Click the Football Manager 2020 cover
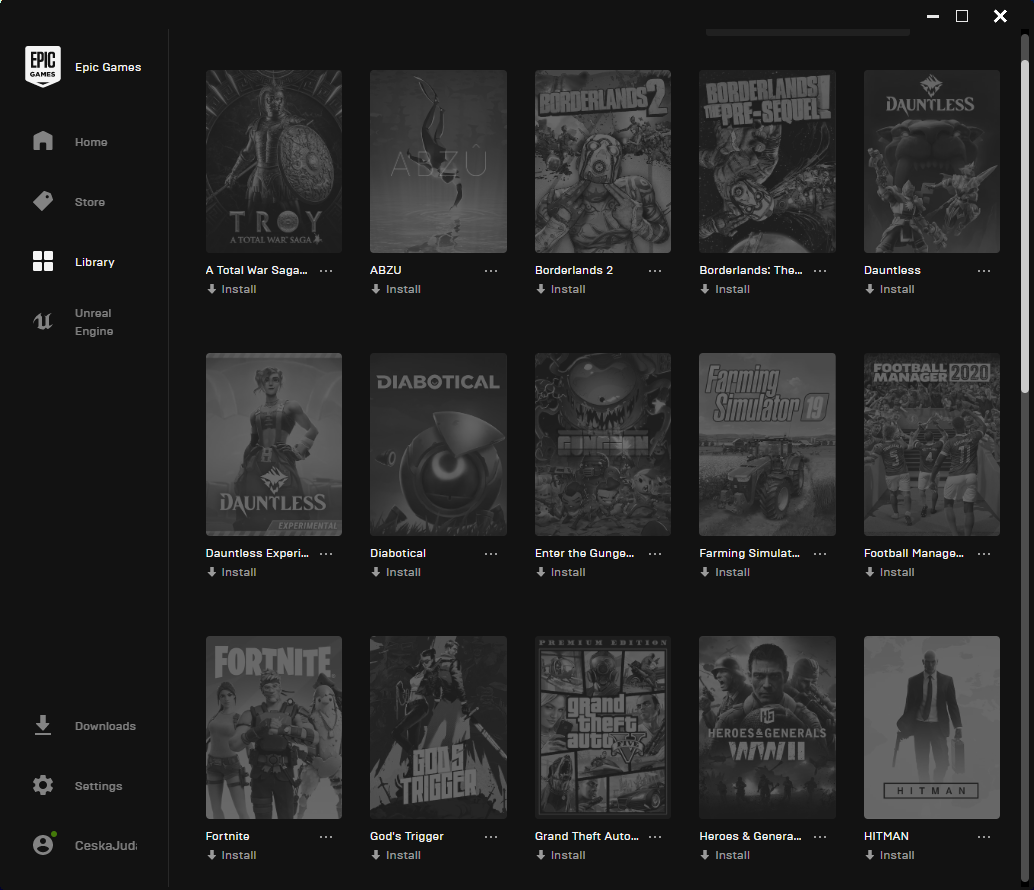The image size is (1034, 890). click(x=932, y=444)
